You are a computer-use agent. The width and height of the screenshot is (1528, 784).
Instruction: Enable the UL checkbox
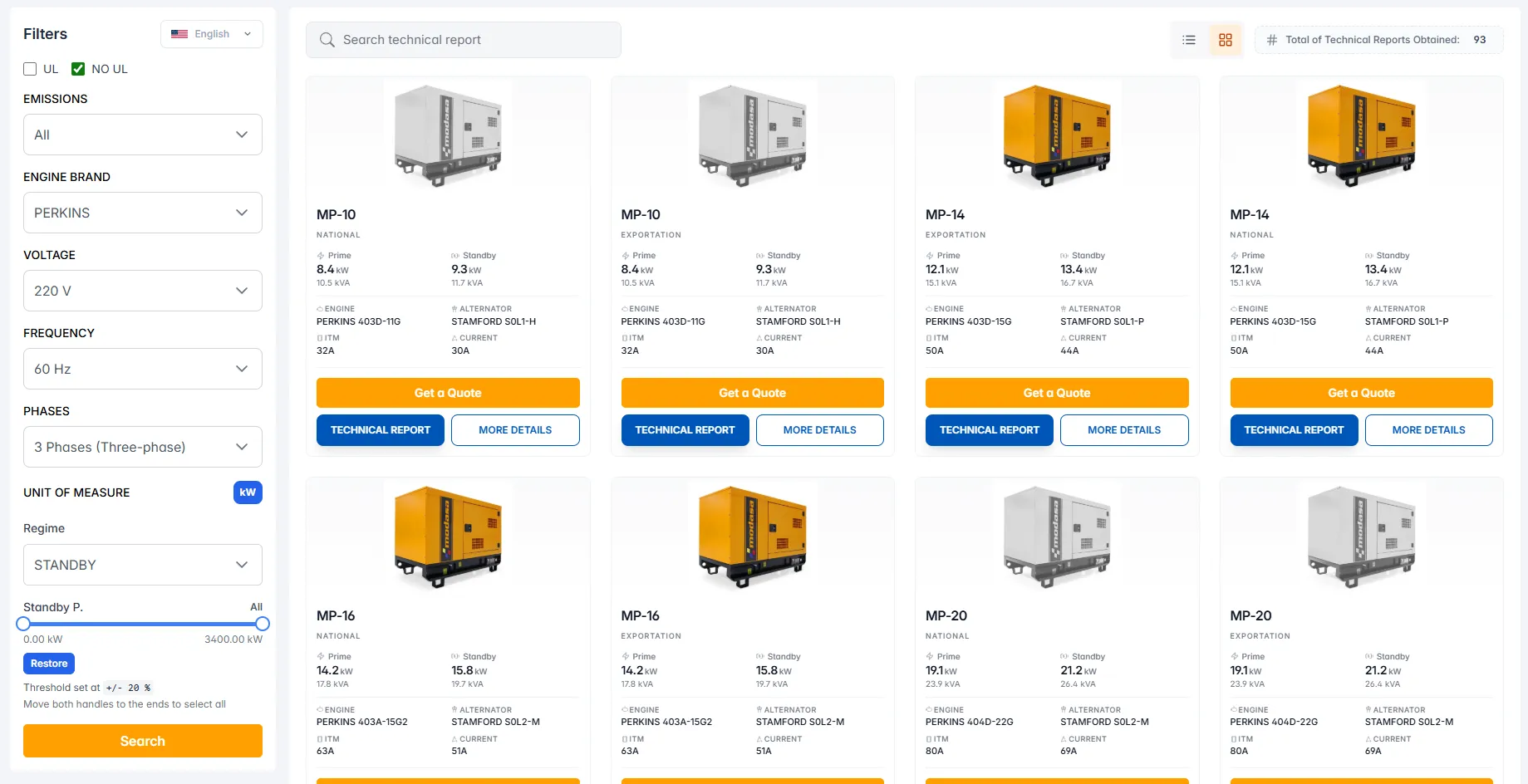[31, 69]
